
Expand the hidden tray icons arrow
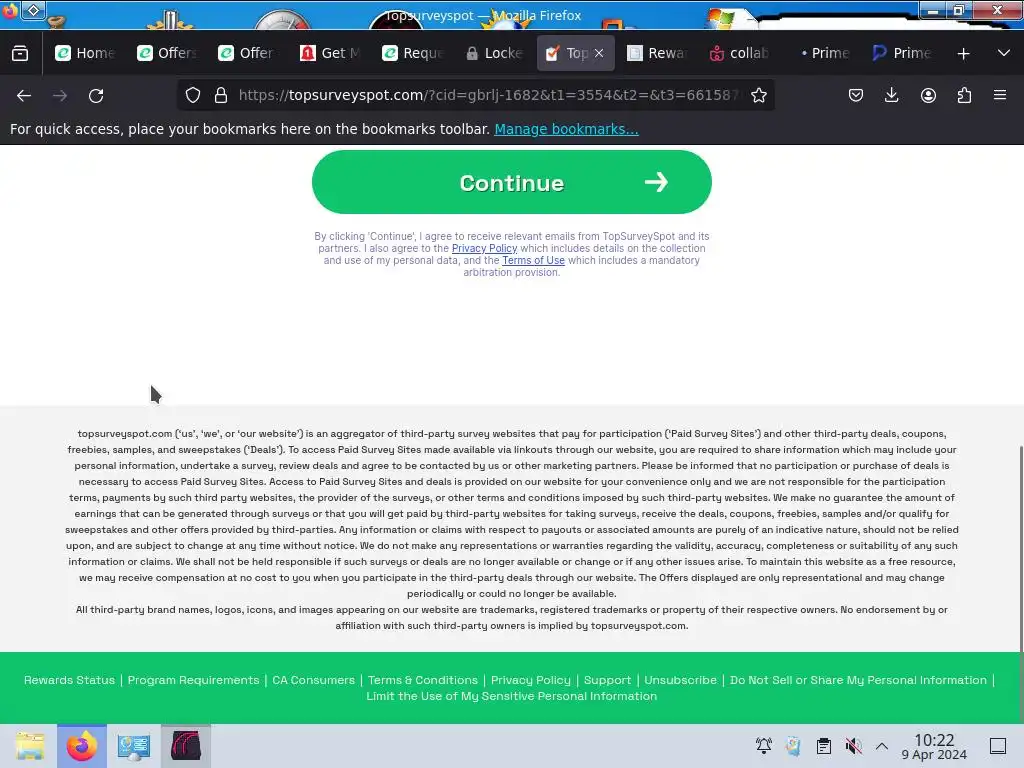(882, 746)
